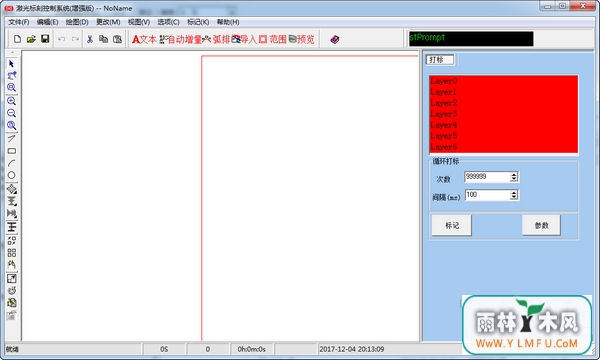Choose the zoom in magnifier tool

tap(11, 101)
